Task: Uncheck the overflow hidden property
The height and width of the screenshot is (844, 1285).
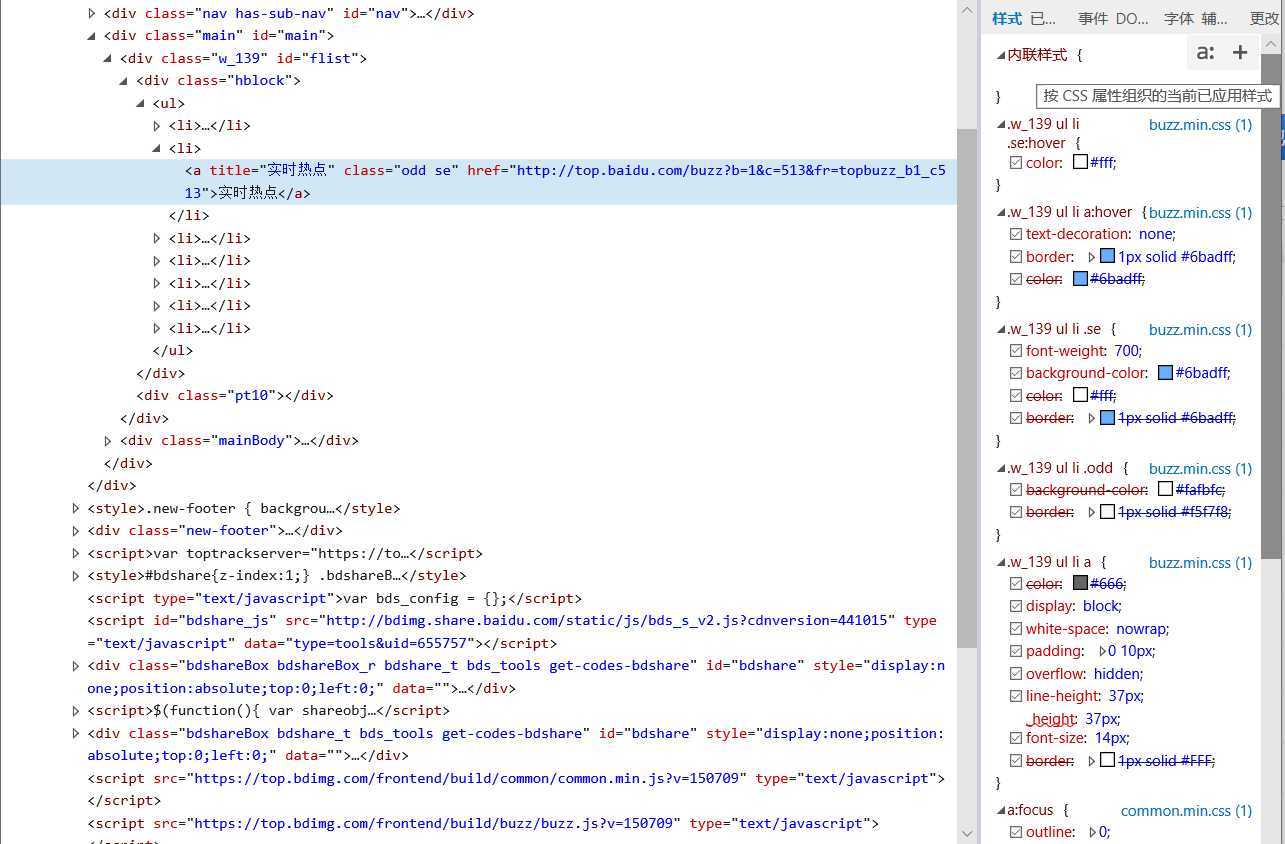Action: pyautogui.click(x=1016, y=674)
